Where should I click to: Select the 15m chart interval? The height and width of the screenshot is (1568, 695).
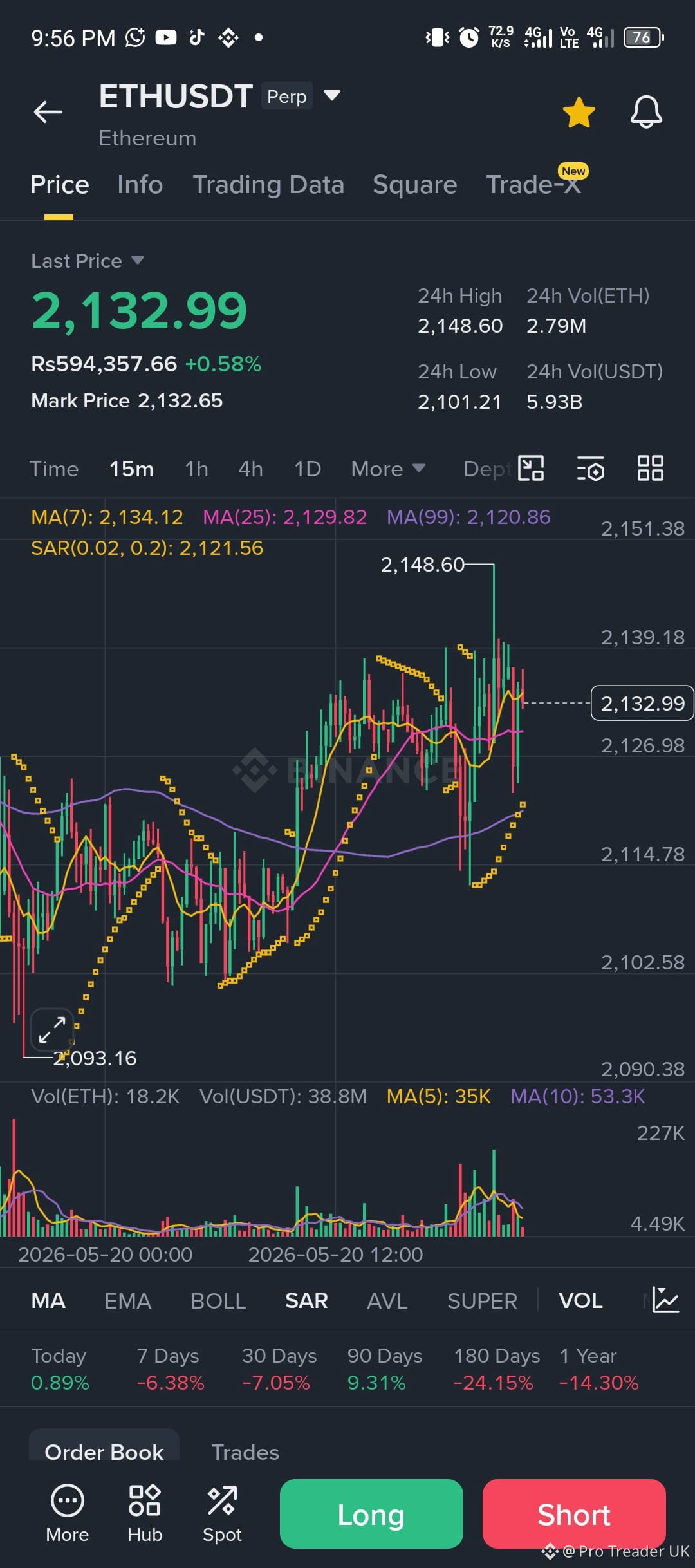pyautogui.click(x=131, y=469)
